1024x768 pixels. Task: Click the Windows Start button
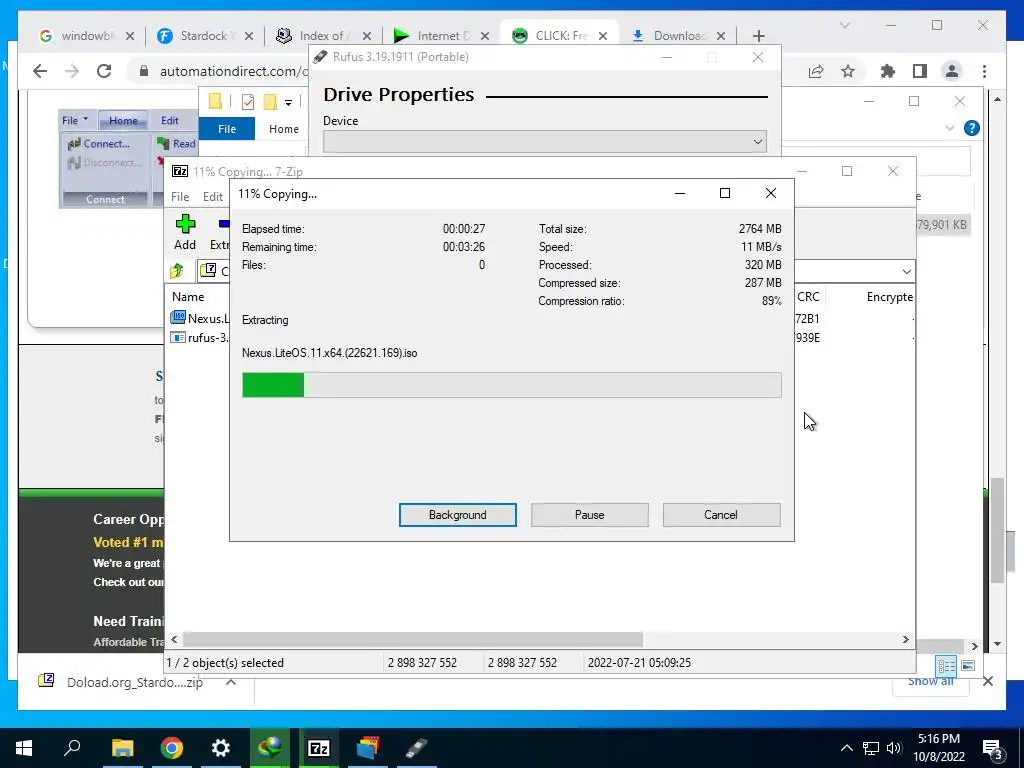click(x=24, y=748)
